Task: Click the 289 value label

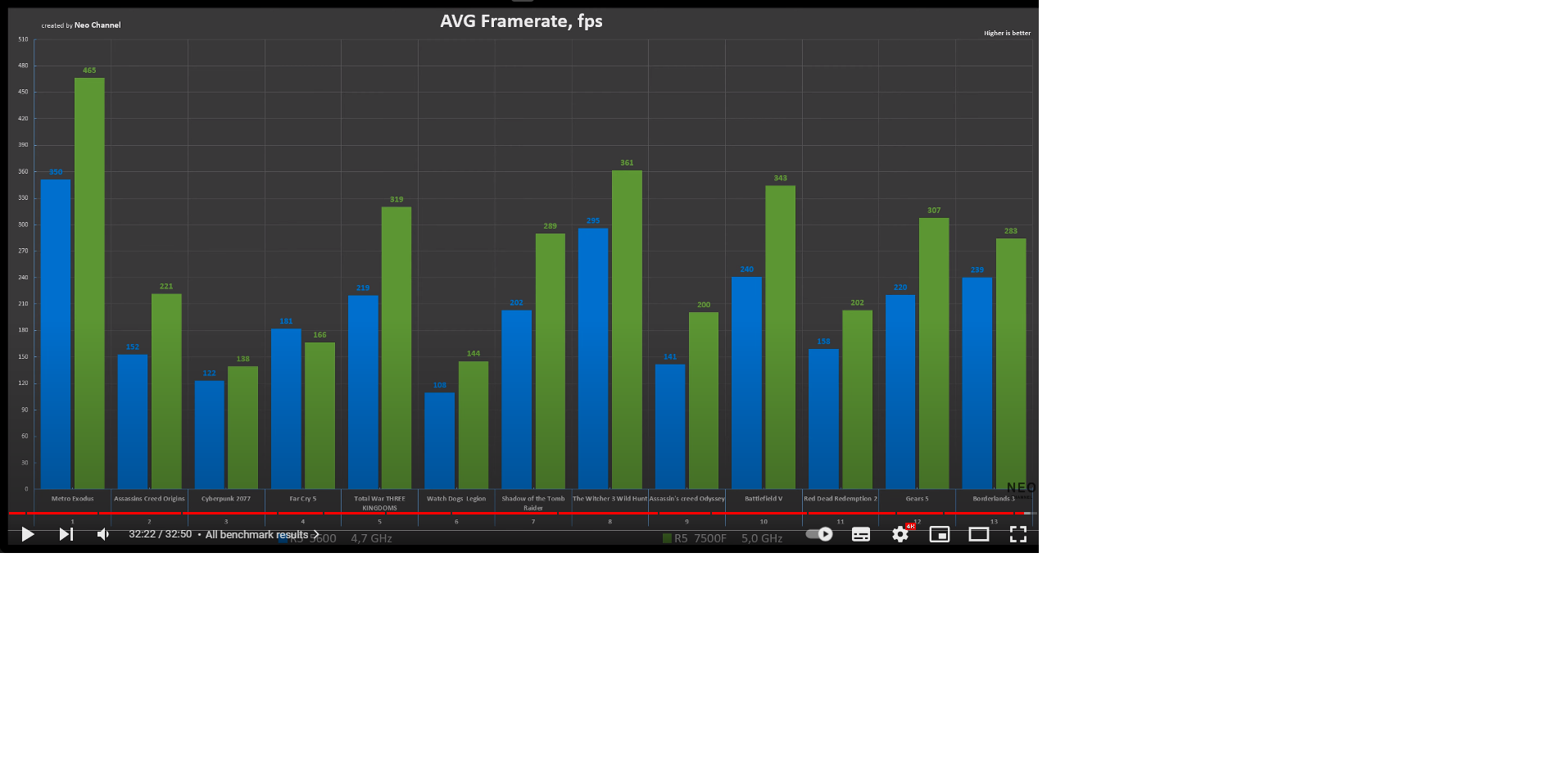Action: [x=551, y=226]
